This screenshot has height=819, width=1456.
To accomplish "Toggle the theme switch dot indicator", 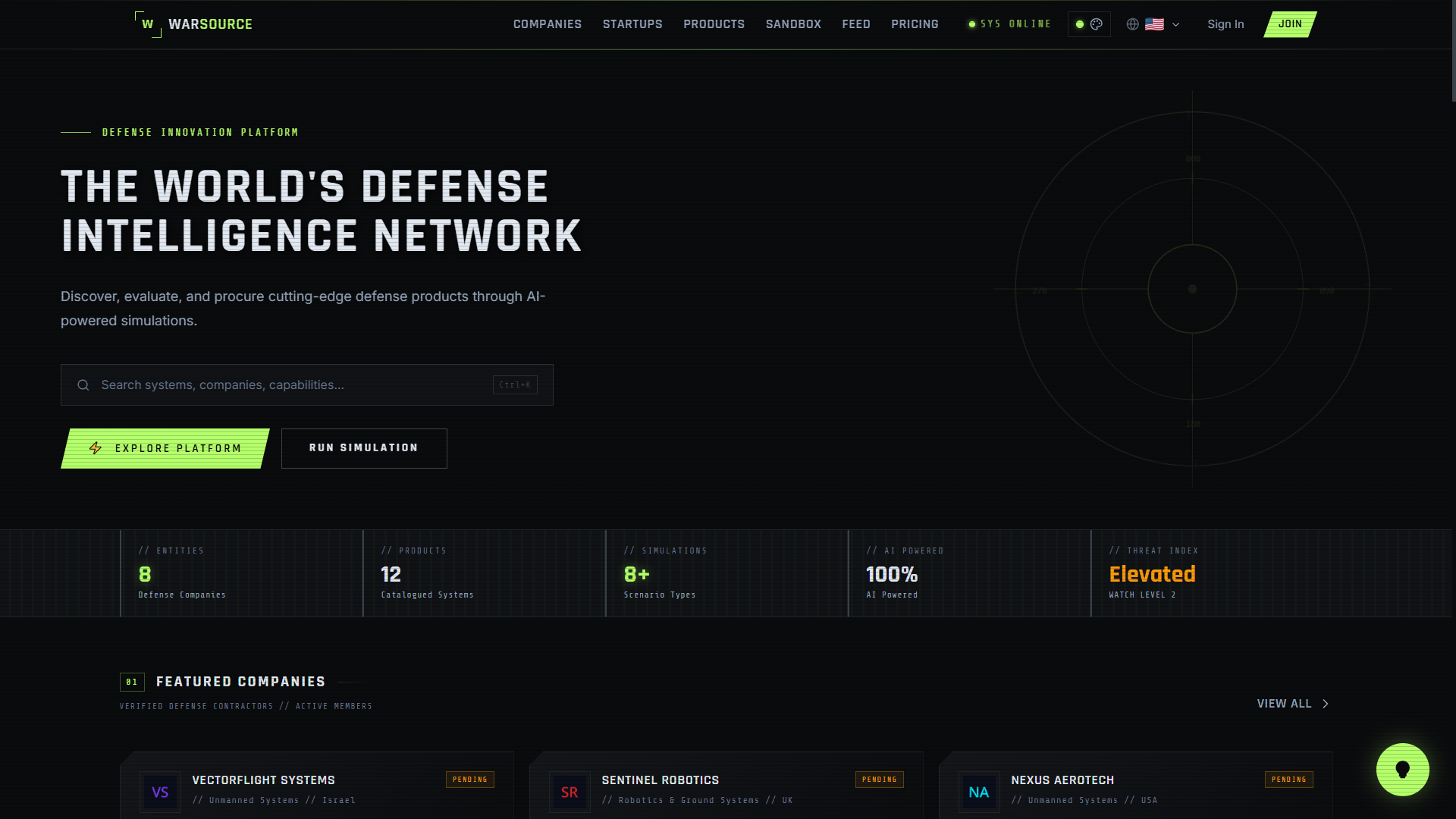I will pos(1080,24).
